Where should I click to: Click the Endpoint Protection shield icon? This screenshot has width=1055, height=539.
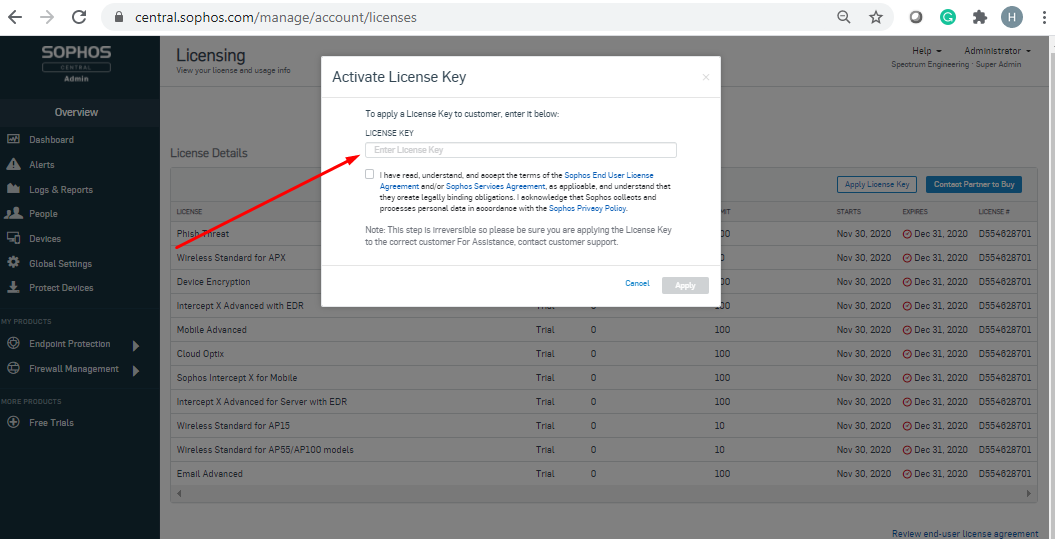[x=13, y=344]
